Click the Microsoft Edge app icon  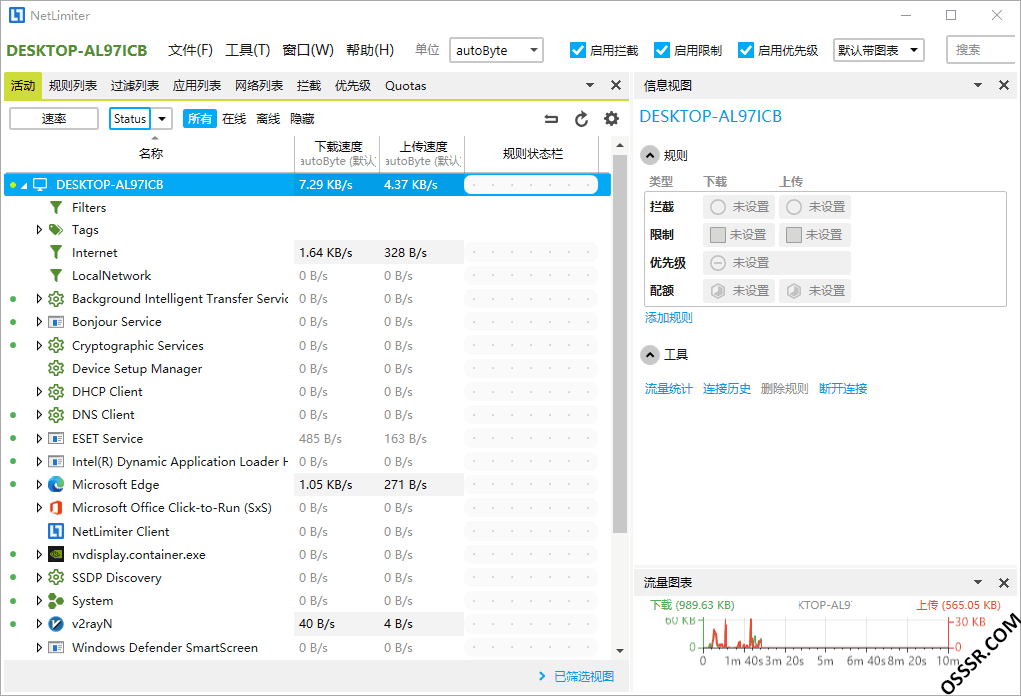tap(56, 484)
